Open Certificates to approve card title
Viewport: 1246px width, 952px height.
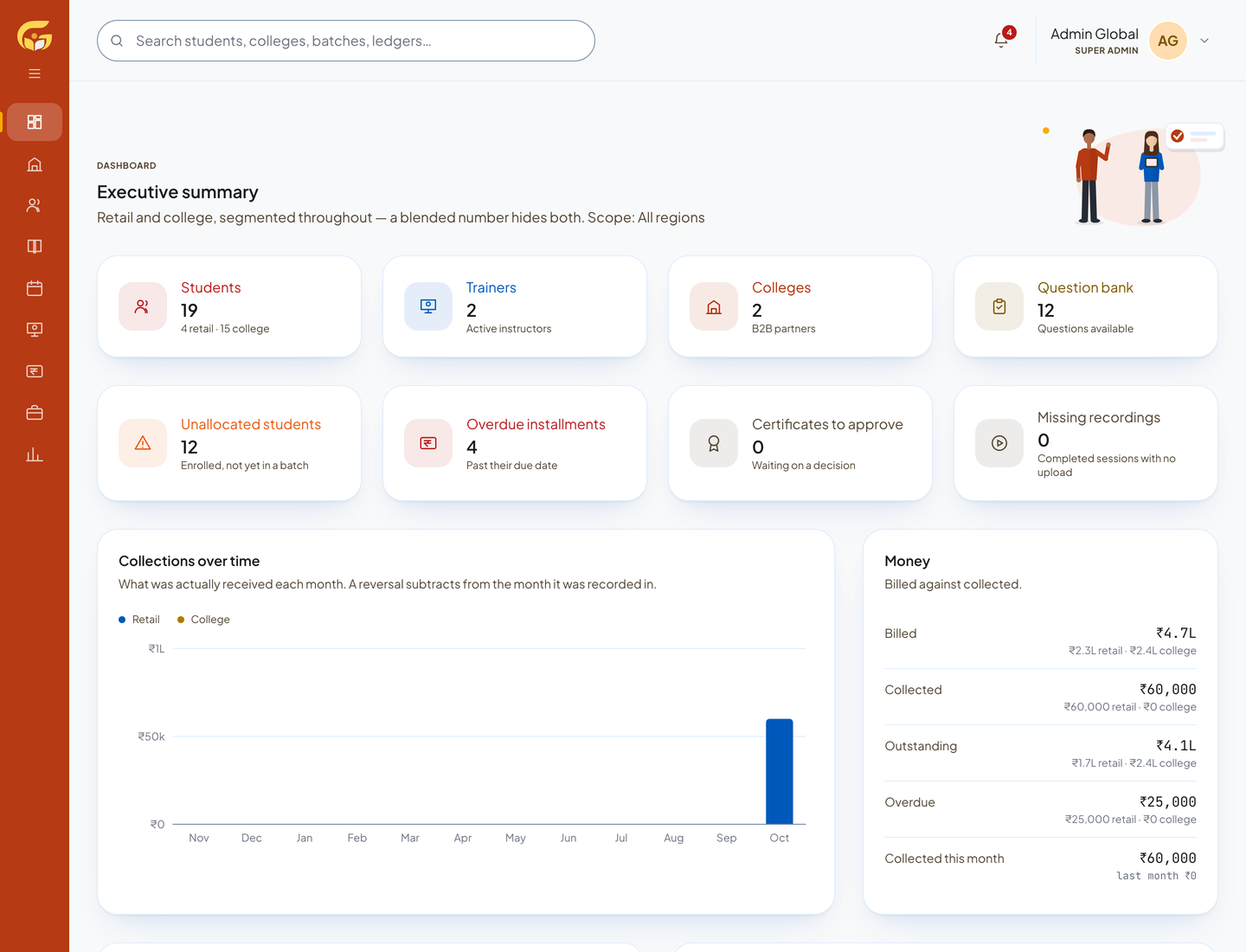point(827,424)
